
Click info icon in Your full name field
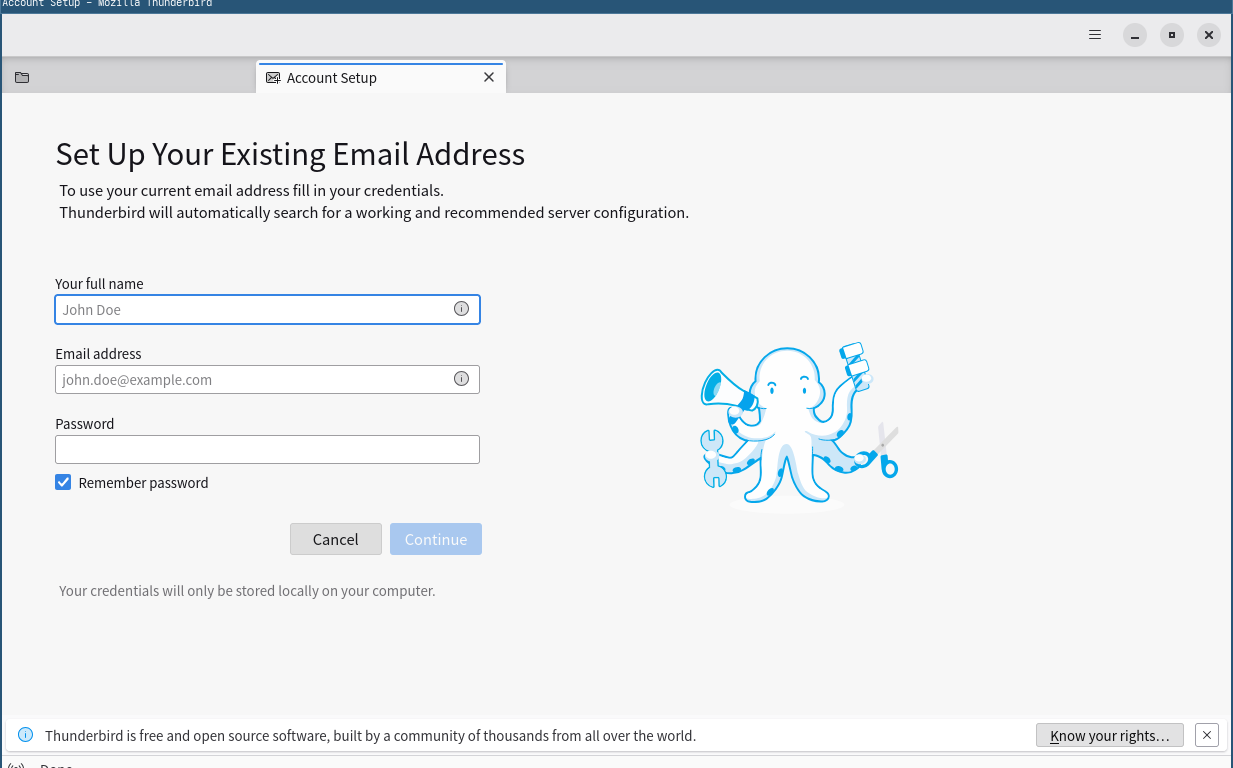coord(461,309)
